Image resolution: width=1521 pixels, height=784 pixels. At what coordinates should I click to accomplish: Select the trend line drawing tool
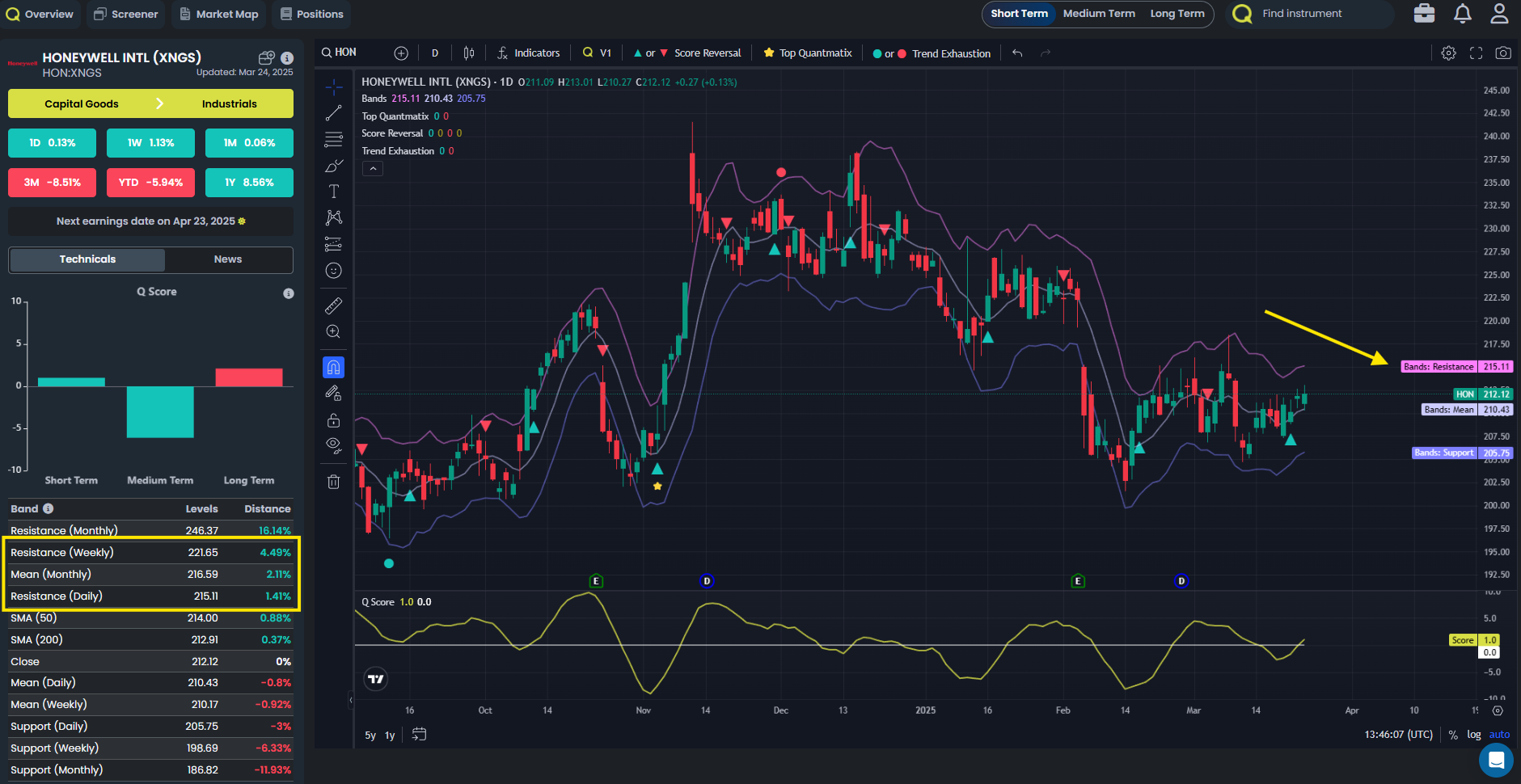[333, 113]
